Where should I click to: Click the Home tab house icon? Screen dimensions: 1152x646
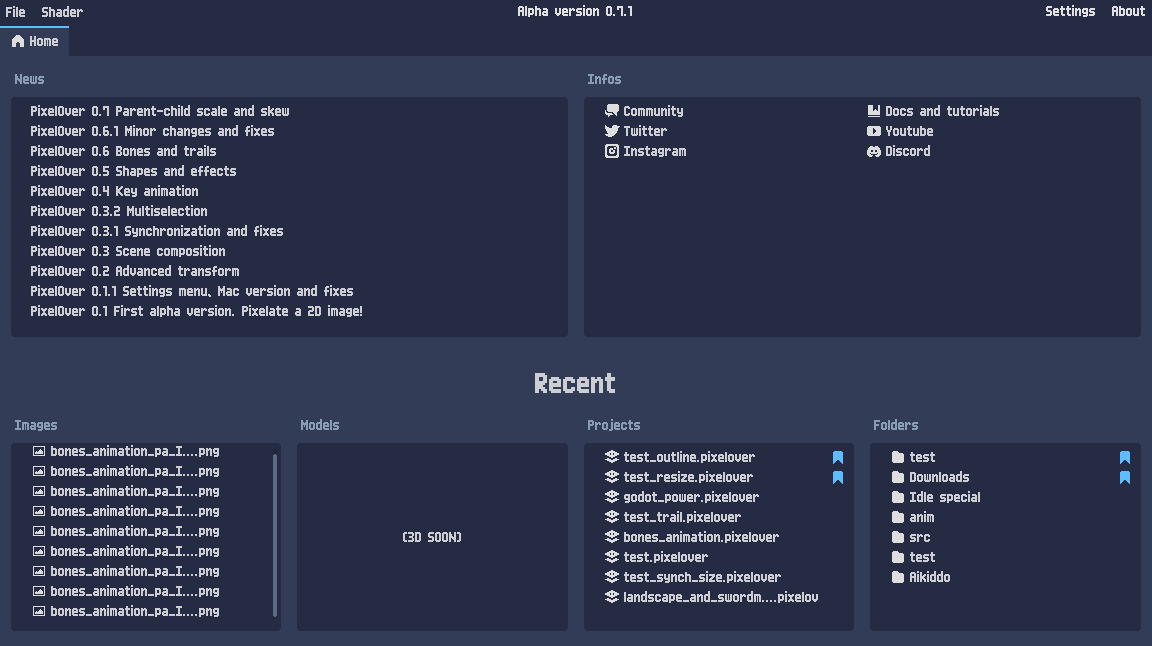pyautogui.click(x=18, y=41)
